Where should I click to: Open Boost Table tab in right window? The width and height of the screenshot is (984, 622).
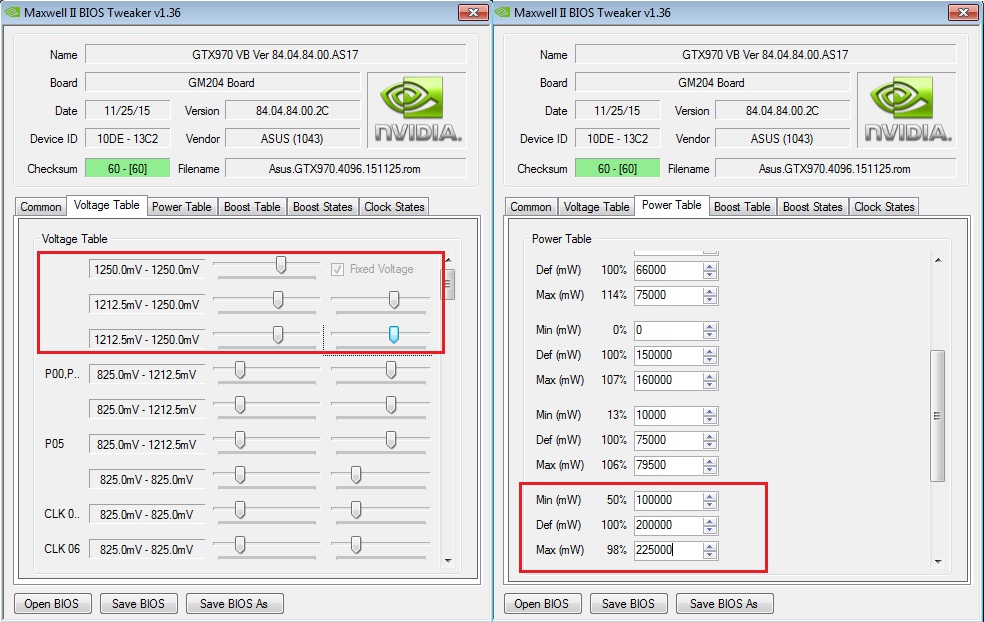point(742,206)
